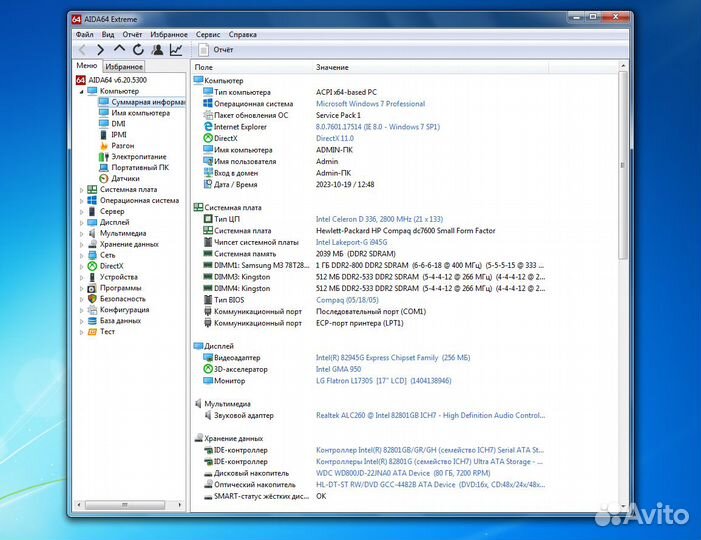Select AIDA64 v6.20.5300 root node
This screenshot has height=540, width=701.
pyautogui.click(x=111, y=80)
